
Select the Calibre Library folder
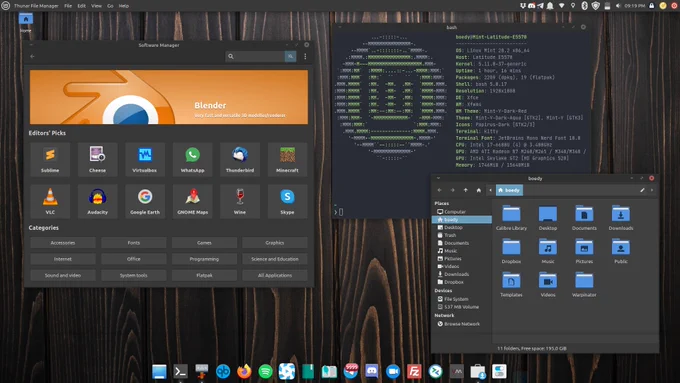[x=511, y=218]
